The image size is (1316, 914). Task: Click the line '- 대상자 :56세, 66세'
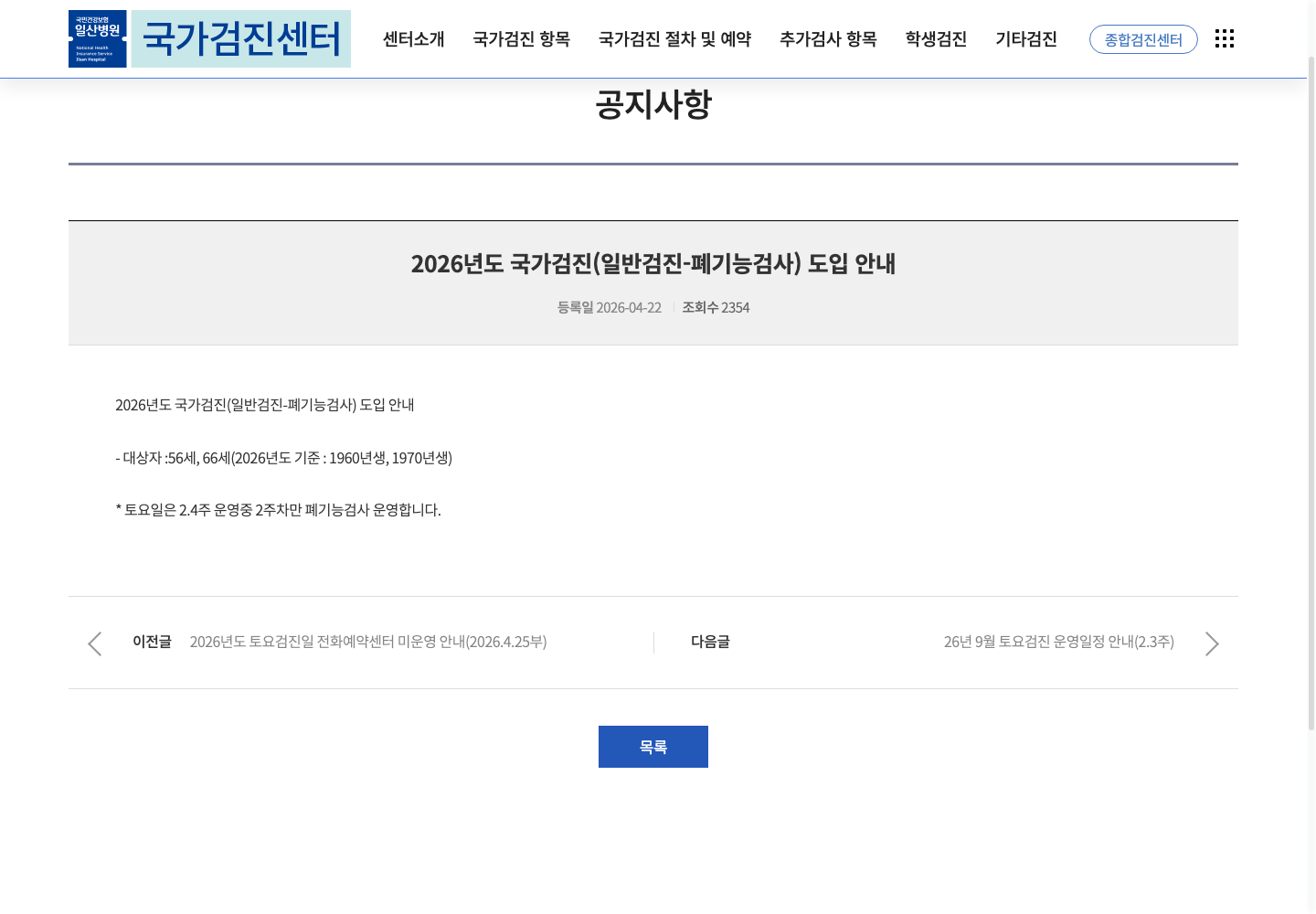coord(284,458)
